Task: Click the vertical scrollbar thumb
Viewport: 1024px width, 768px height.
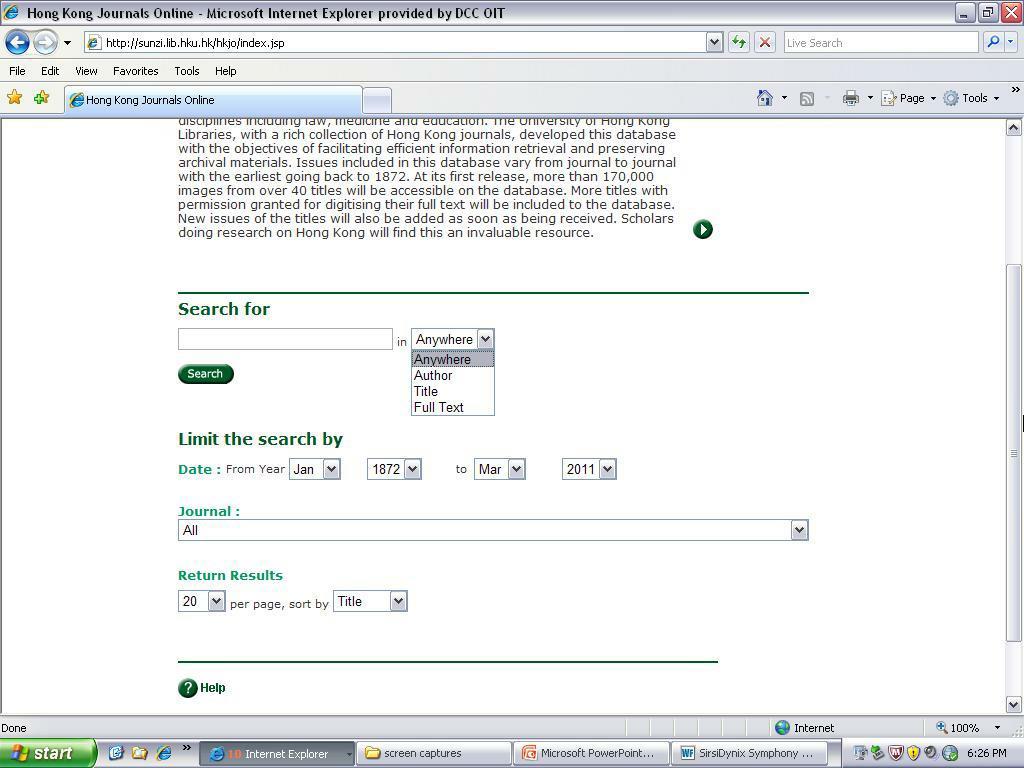Action: 1014,453
